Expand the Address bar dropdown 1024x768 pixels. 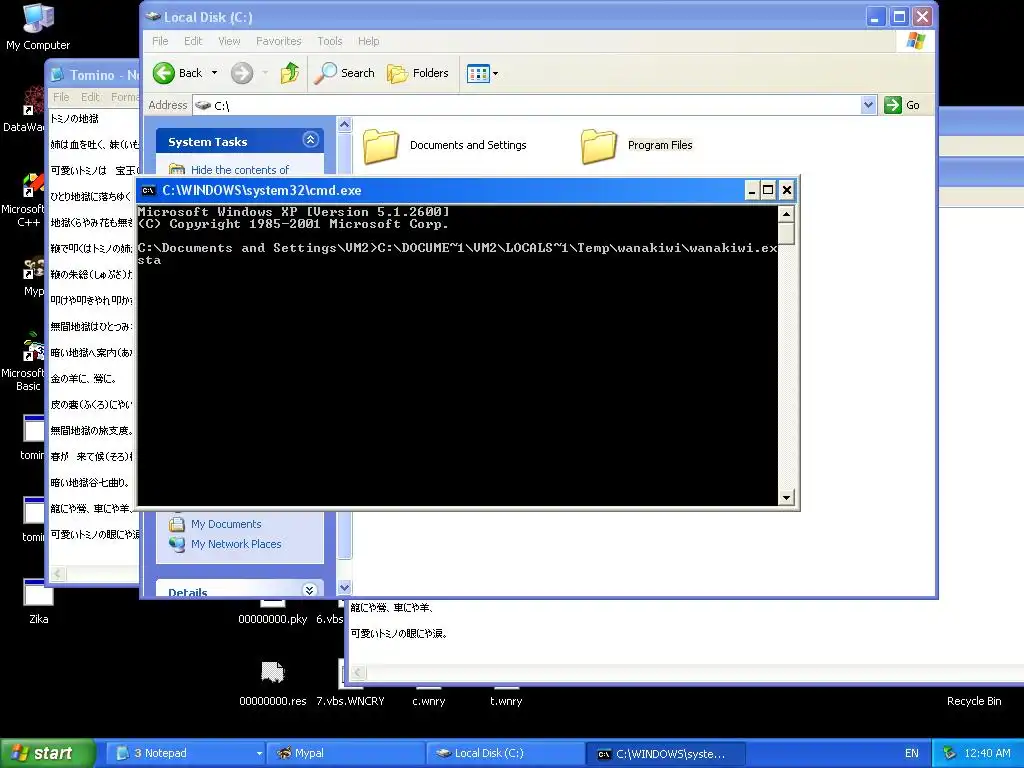click(x=868, y=105)
